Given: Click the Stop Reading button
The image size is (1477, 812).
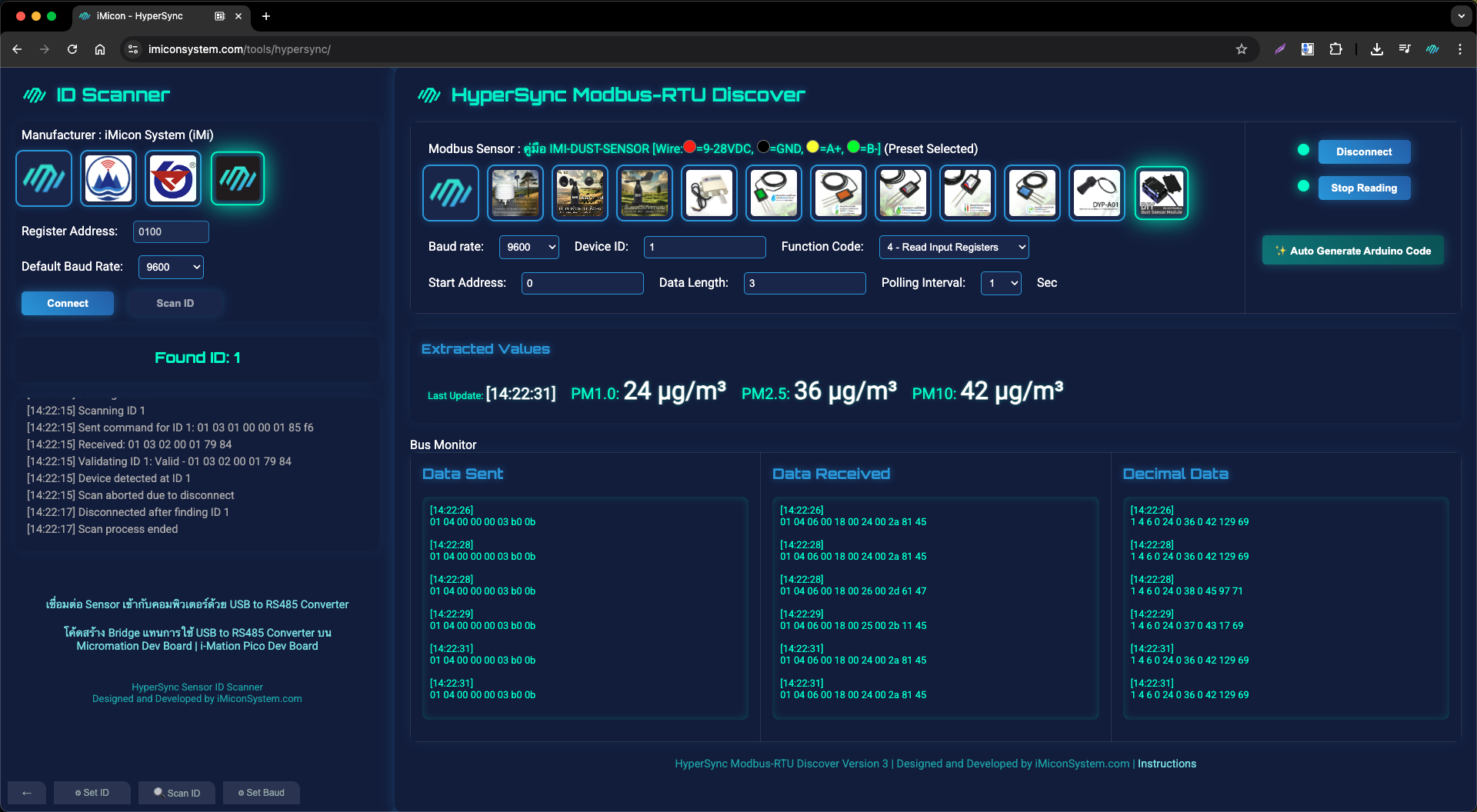Looking at the screenshot, I should [x=1363, y=188].
